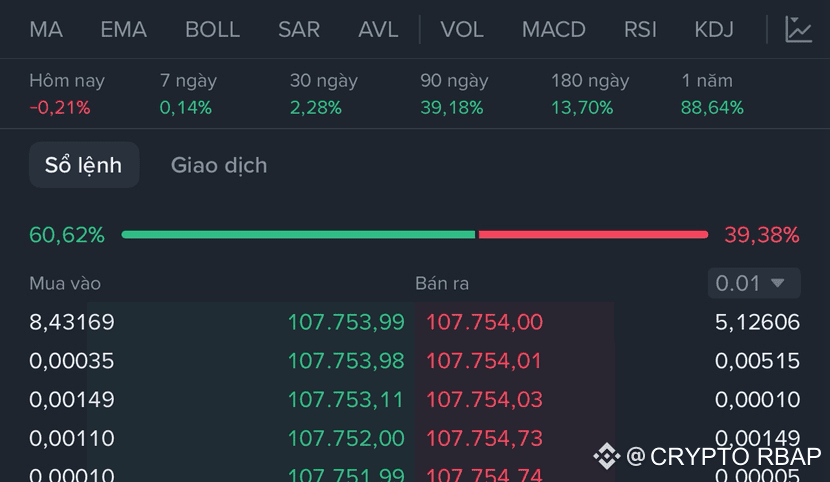830x482 pixels.
Task: Open the chart indicator settings icon
Action: (x=798, y=29)
